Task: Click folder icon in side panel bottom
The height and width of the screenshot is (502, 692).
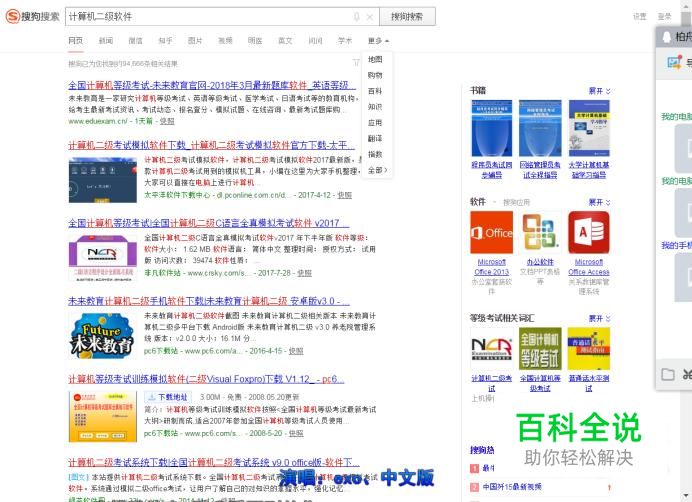Action: click(x=668, y=374)
